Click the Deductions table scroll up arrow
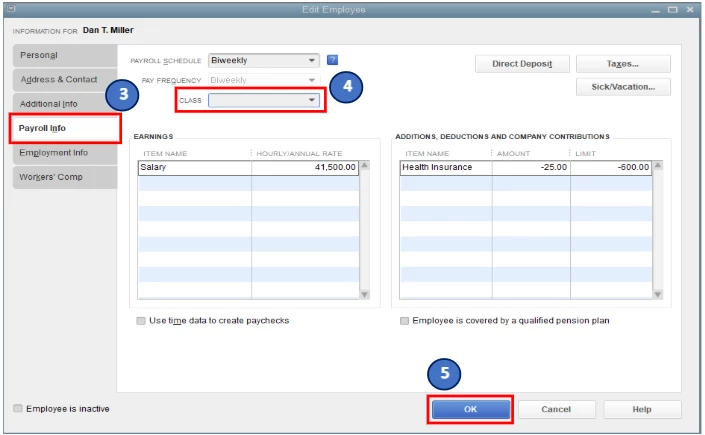705x435 pixels. point(658,165)
